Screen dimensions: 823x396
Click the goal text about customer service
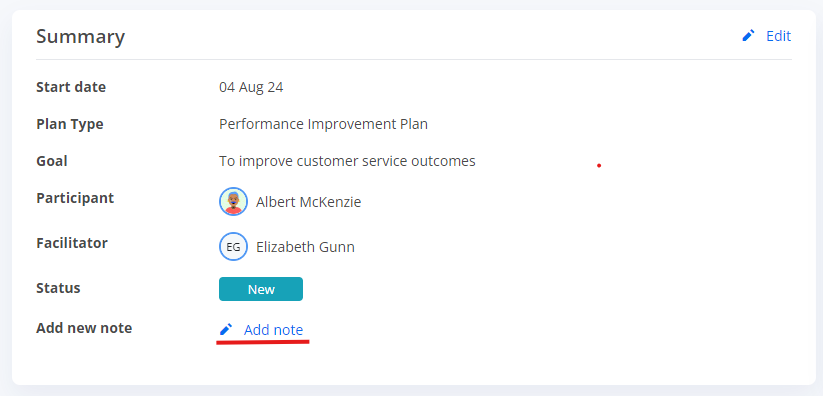(x=347, y=161)
